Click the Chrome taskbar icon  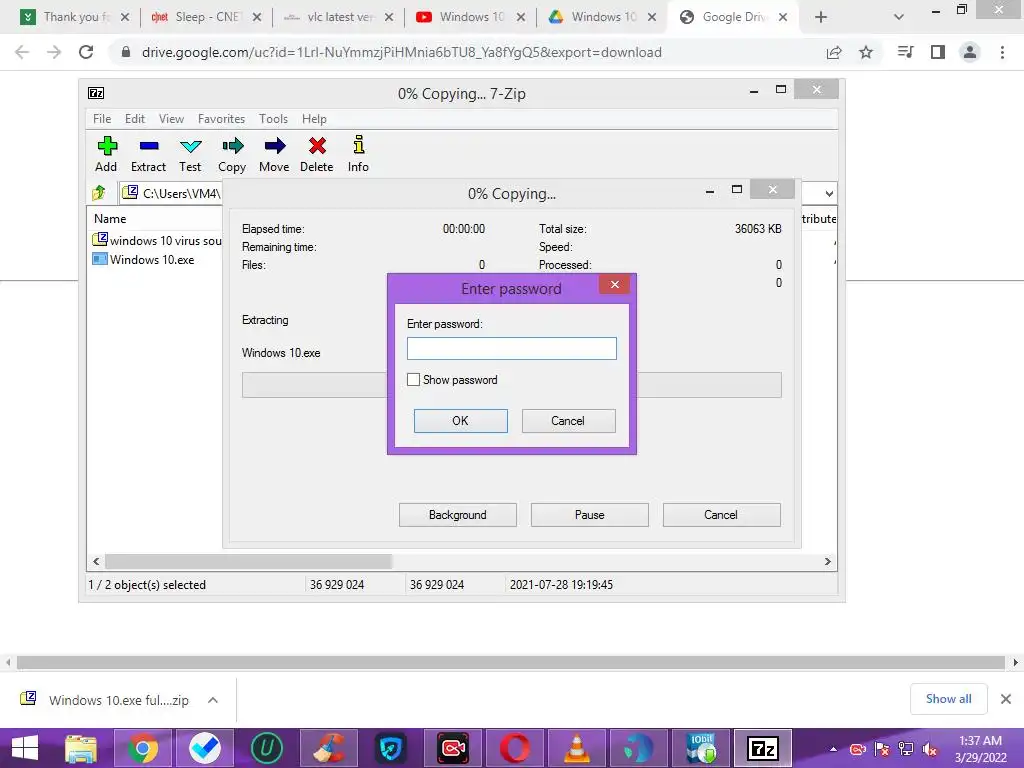click(x=143, y=748)
